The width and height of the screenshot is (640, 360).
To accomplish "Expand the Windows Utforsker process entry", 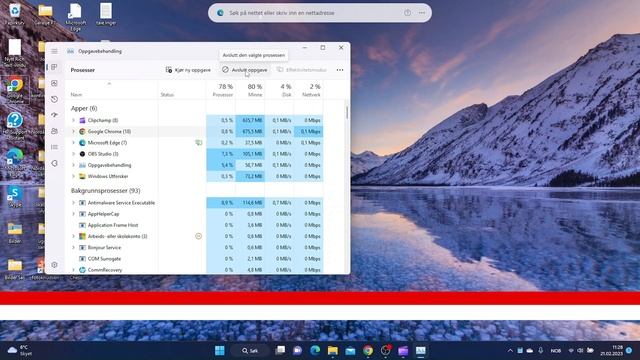I will pos(73,176).
